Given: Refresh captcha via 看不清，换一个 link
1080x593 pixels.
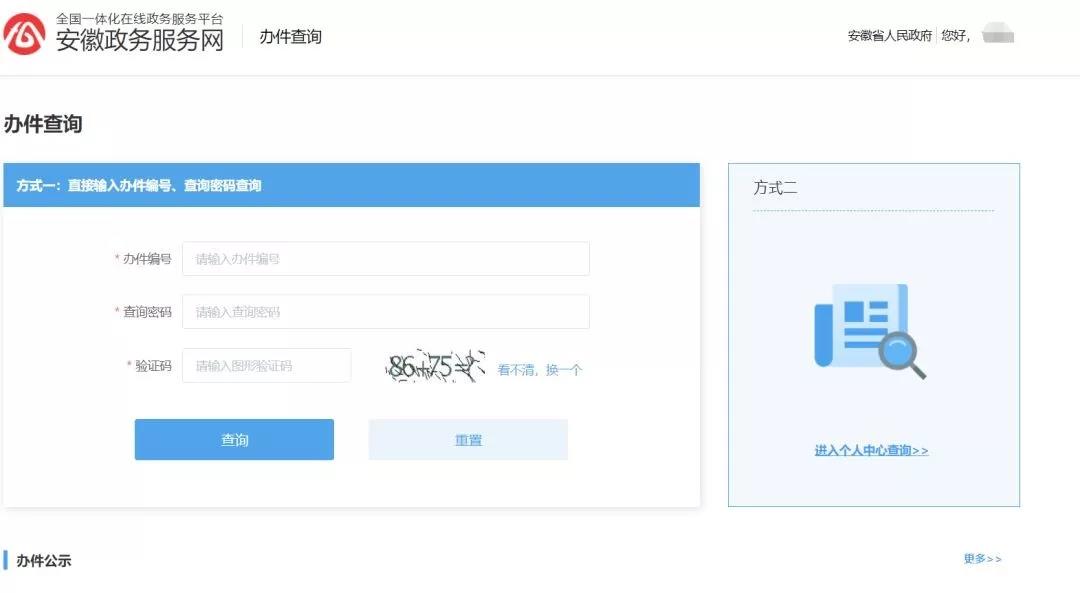Looking at the screenshot, I should point(540,370).
